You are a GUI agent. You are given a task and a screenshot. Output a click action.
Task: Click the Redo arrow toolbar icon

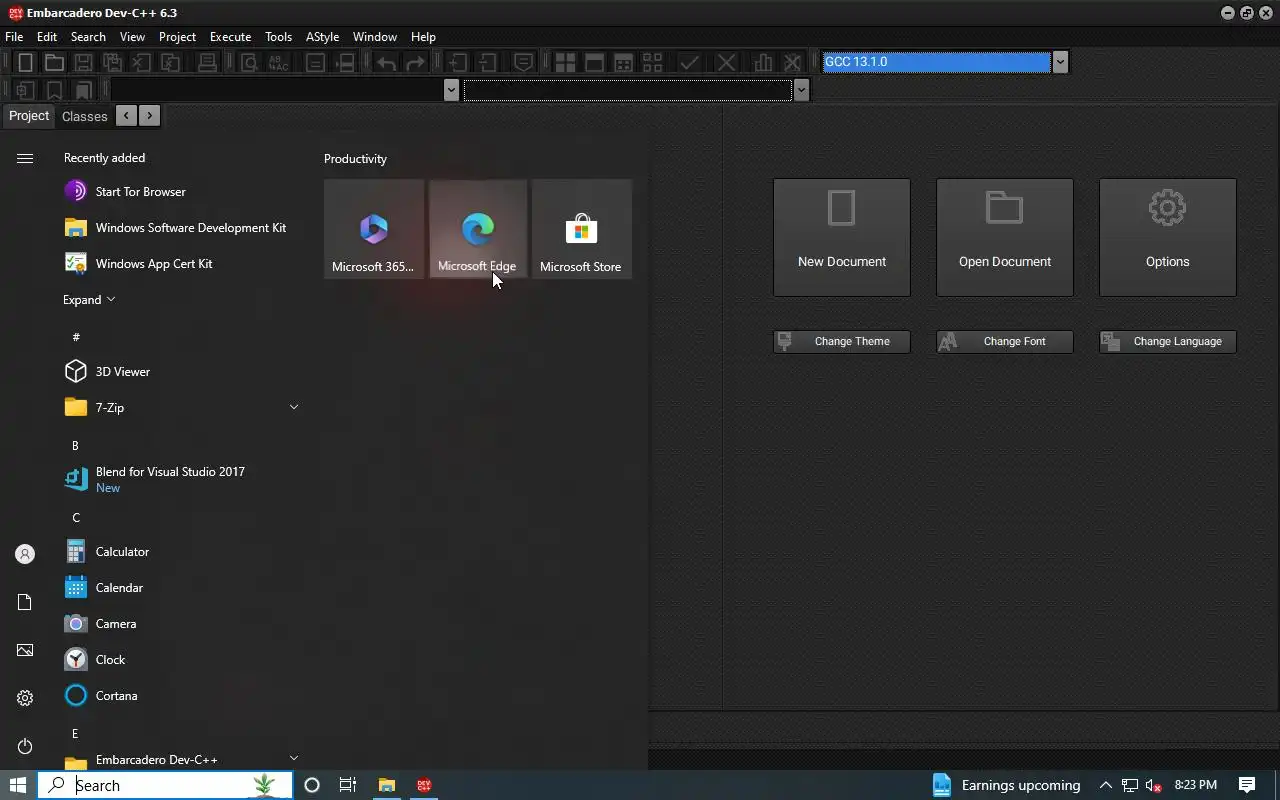pyautogui.click(x=415, y=62)
